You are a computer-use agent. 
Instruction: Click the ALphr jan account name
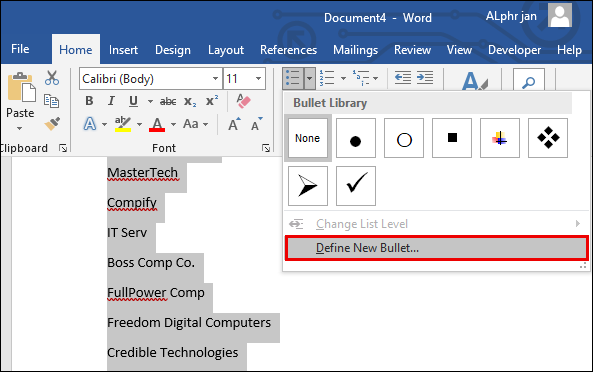[511, 16]
